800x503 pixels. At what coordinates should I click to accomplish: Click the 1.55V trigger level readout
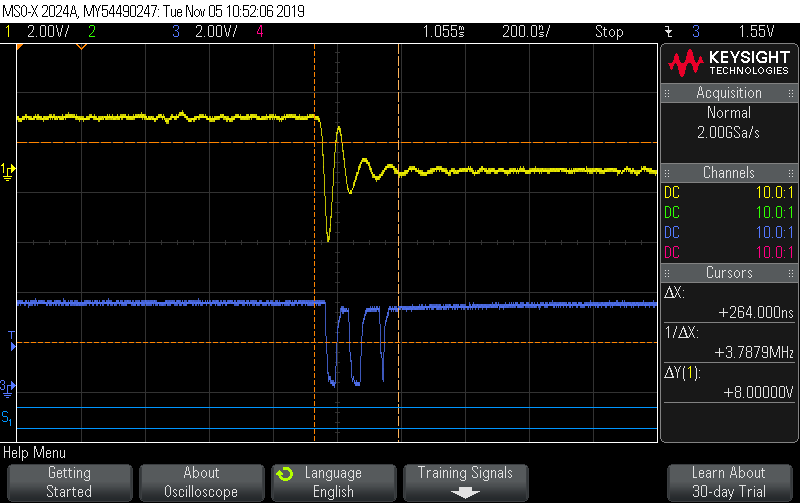tap(756, 32)
